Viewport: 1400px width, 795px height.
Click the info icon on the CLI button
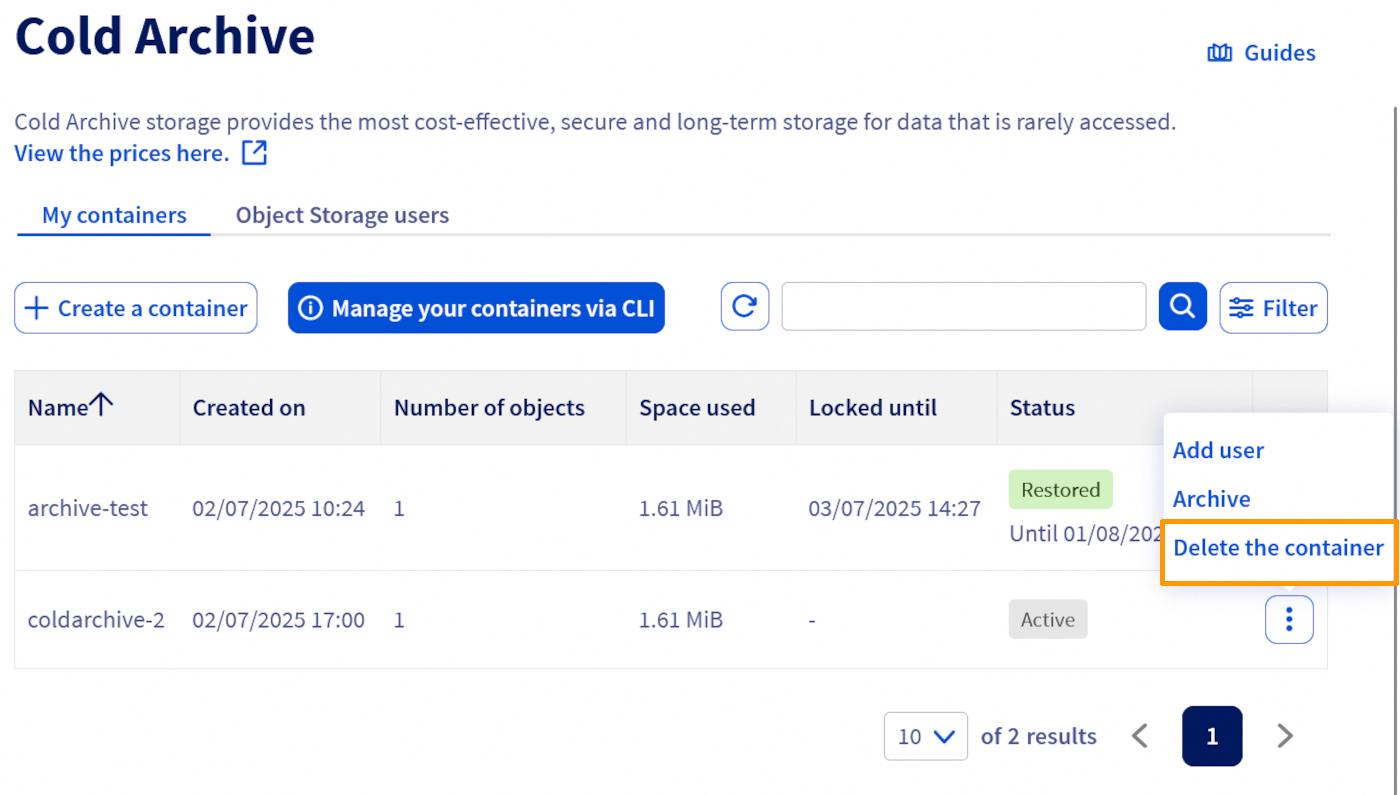[x=313, y=307]
